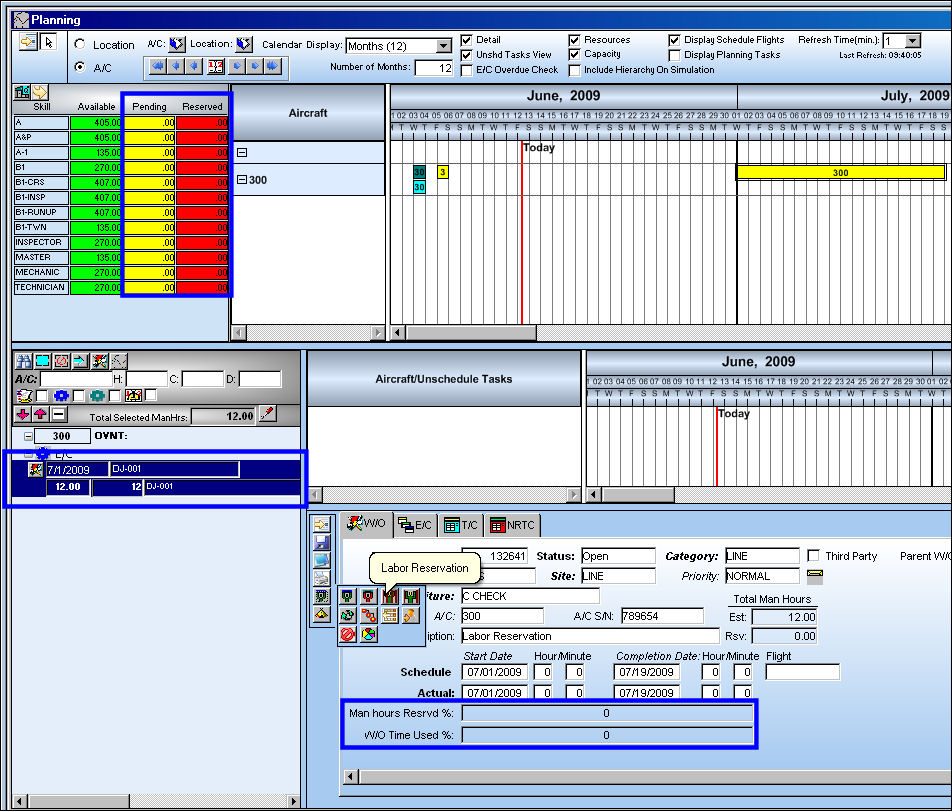Click the calendar today icon between navigation arrows
The height and width of the screenshot is (811, 952).
pos(216,66)
